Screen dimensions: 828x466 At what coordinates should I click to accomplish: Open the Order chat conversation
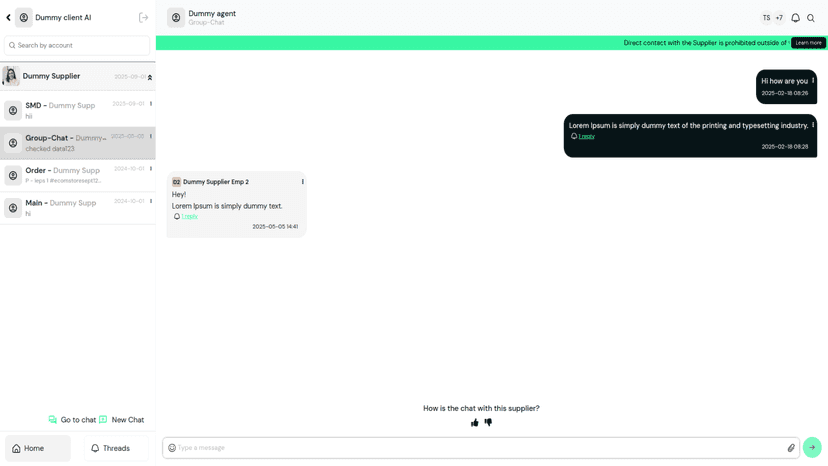pos(78,175)
